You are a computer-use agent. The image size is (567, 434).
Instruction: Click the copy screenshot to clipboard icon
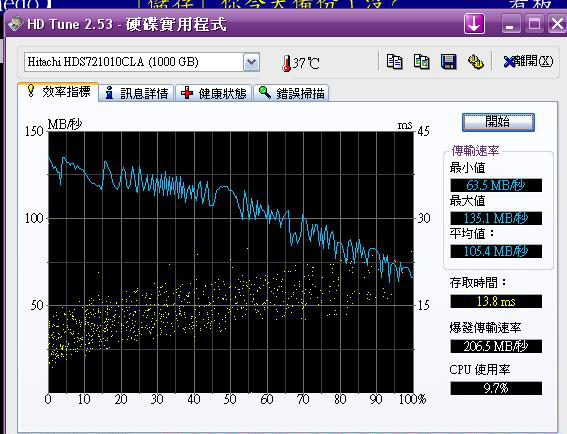(x=422, y=62)
